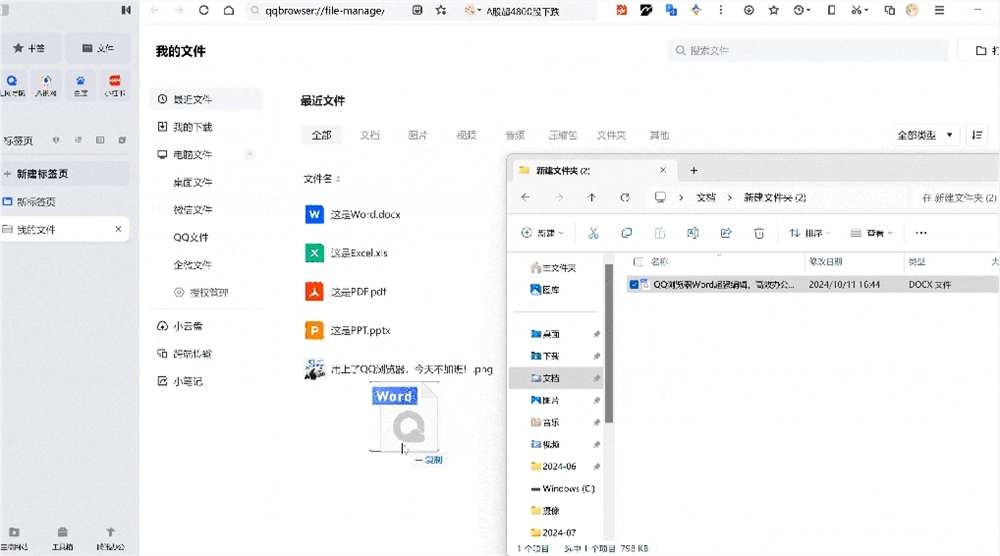The image size is (1000, 556).
Task: Add new Explorer tab with plus
Action: click(x=694, y=170)
